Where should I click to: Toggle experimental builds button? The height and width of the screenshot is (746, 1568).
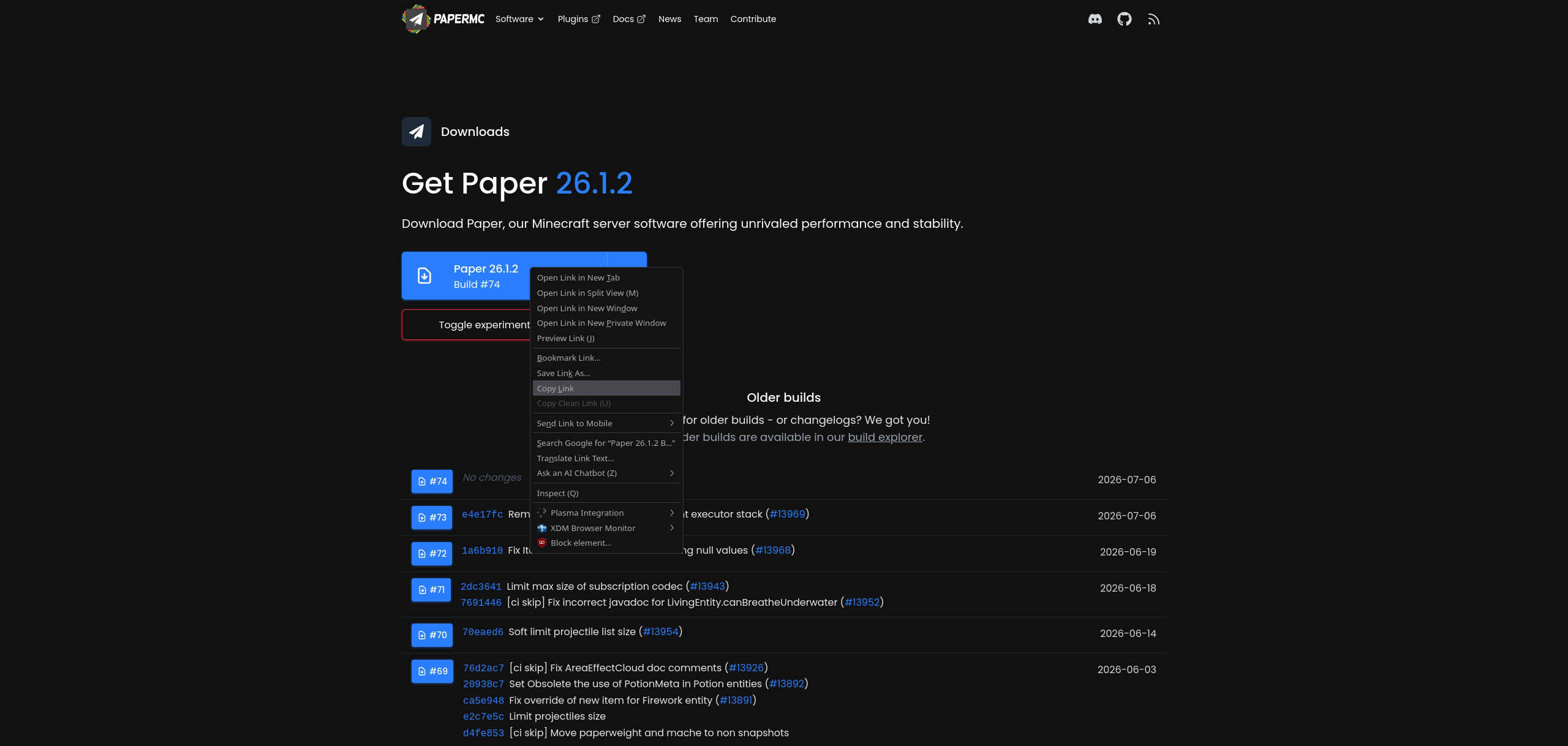coord(467,325)
